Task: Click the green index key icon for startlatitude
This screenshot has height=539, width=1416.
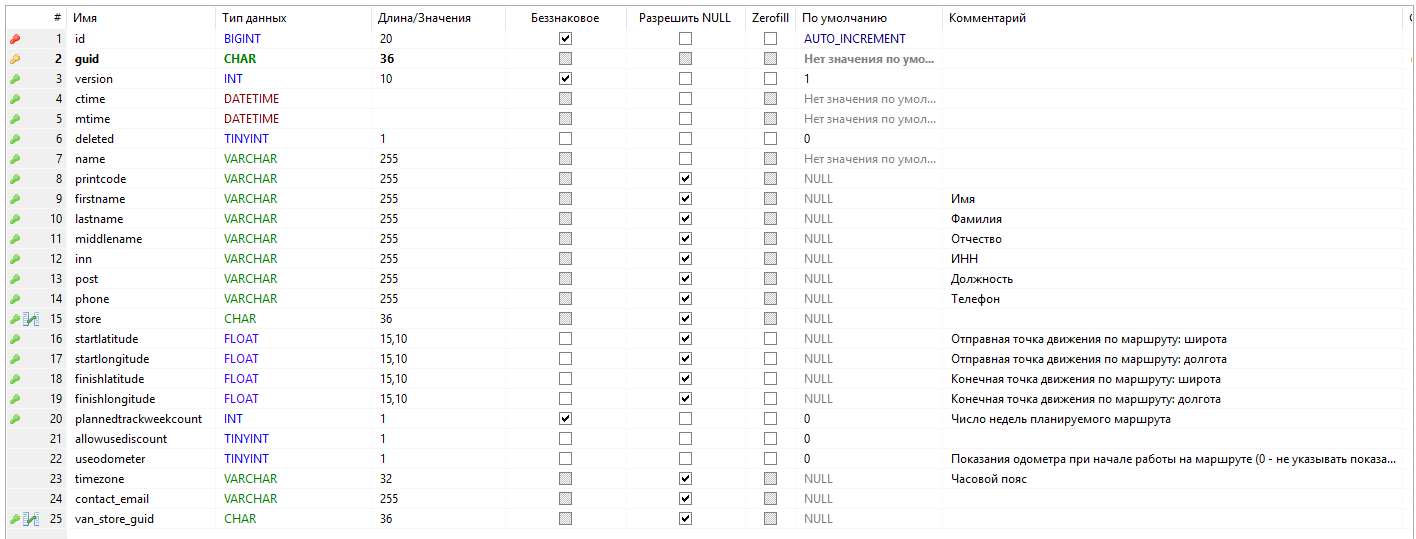Action: click(x=14, y=339)
